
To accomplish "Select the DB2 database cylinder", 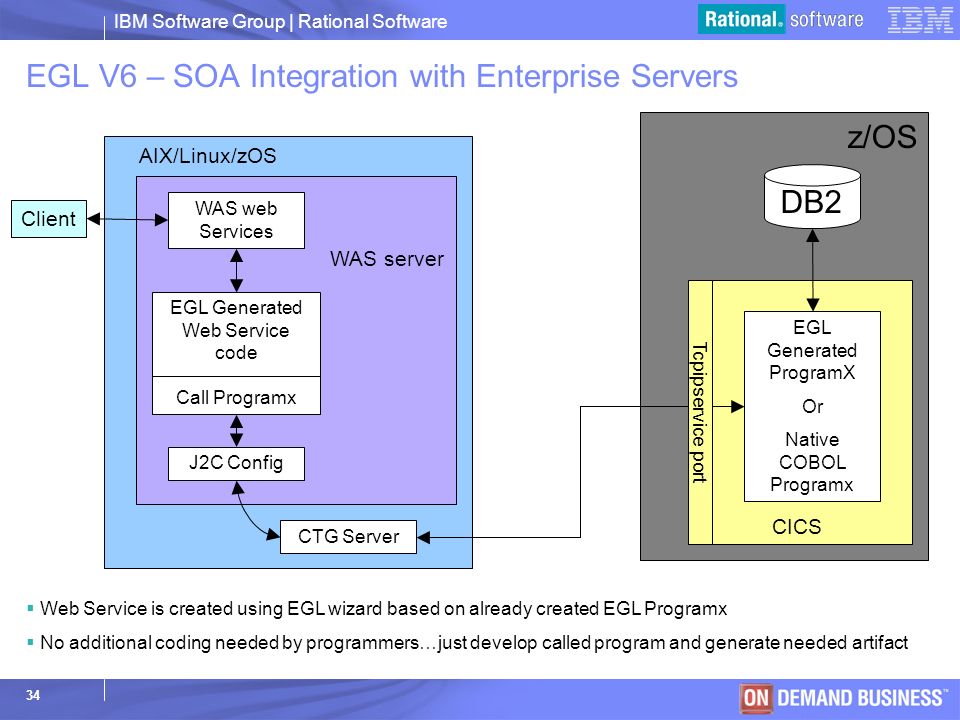I will pyautogui.click(x=812, y=197).
